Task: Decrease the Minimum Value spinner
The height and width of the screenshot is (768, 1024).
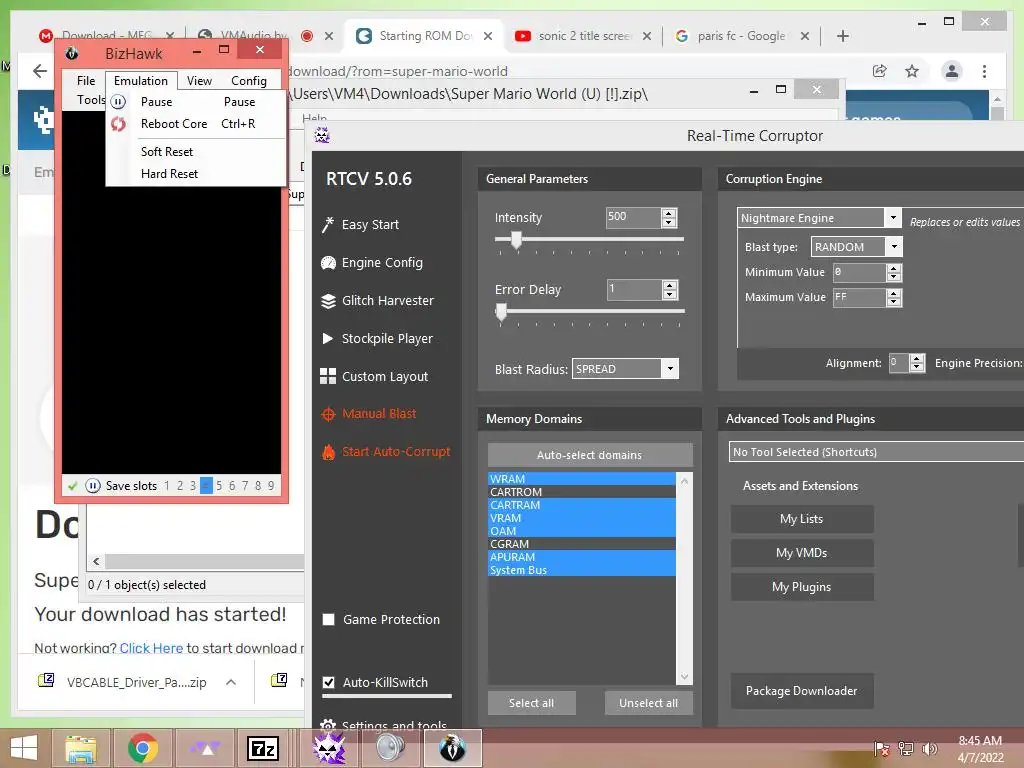Action: [894, 277]
